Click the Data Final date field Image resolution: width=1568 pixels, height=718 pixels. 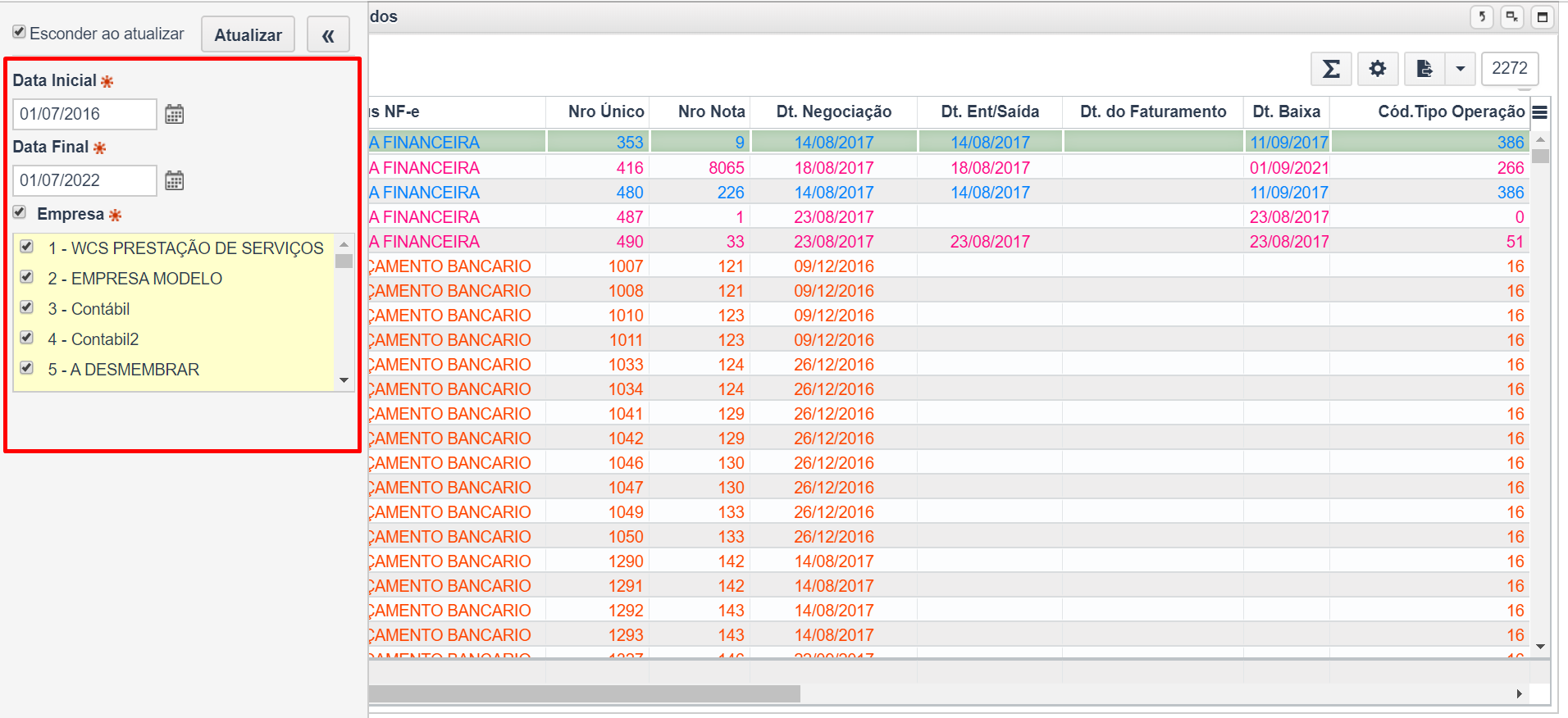tap(84, 180)
